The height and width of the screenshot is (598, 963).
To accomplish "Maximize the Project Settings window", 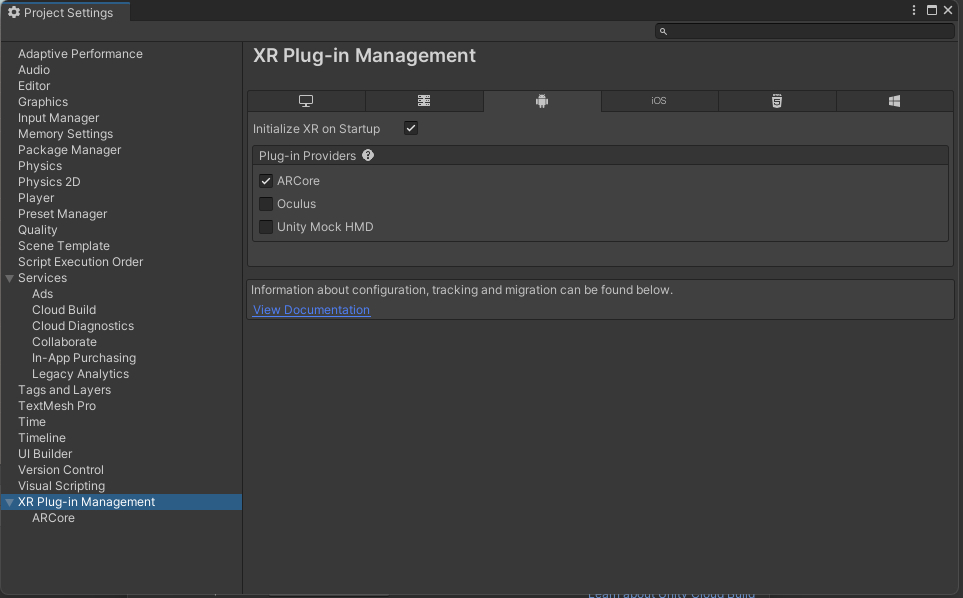I will (932, 10).
